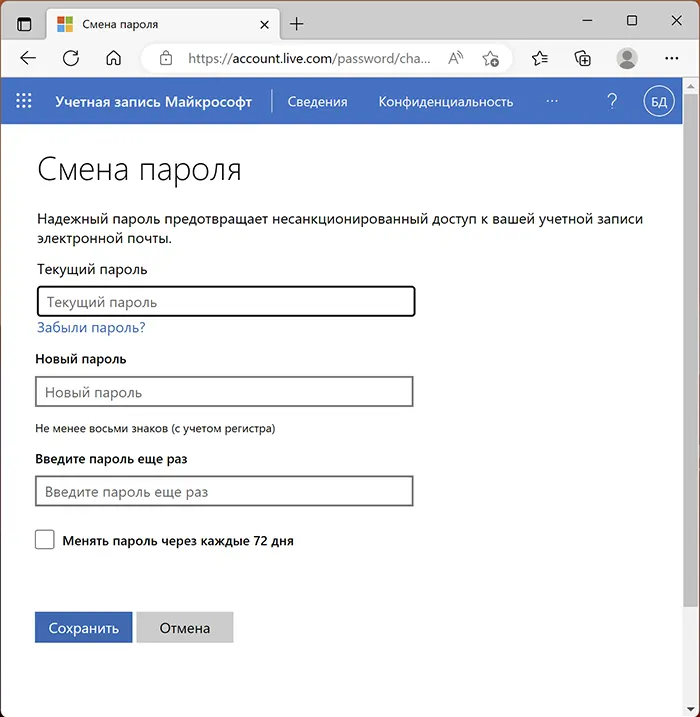This screenshot has height=717, width=700.
Task: Open the tab actions menu icon
Action: pyautogui.click(x=24, y=24)
